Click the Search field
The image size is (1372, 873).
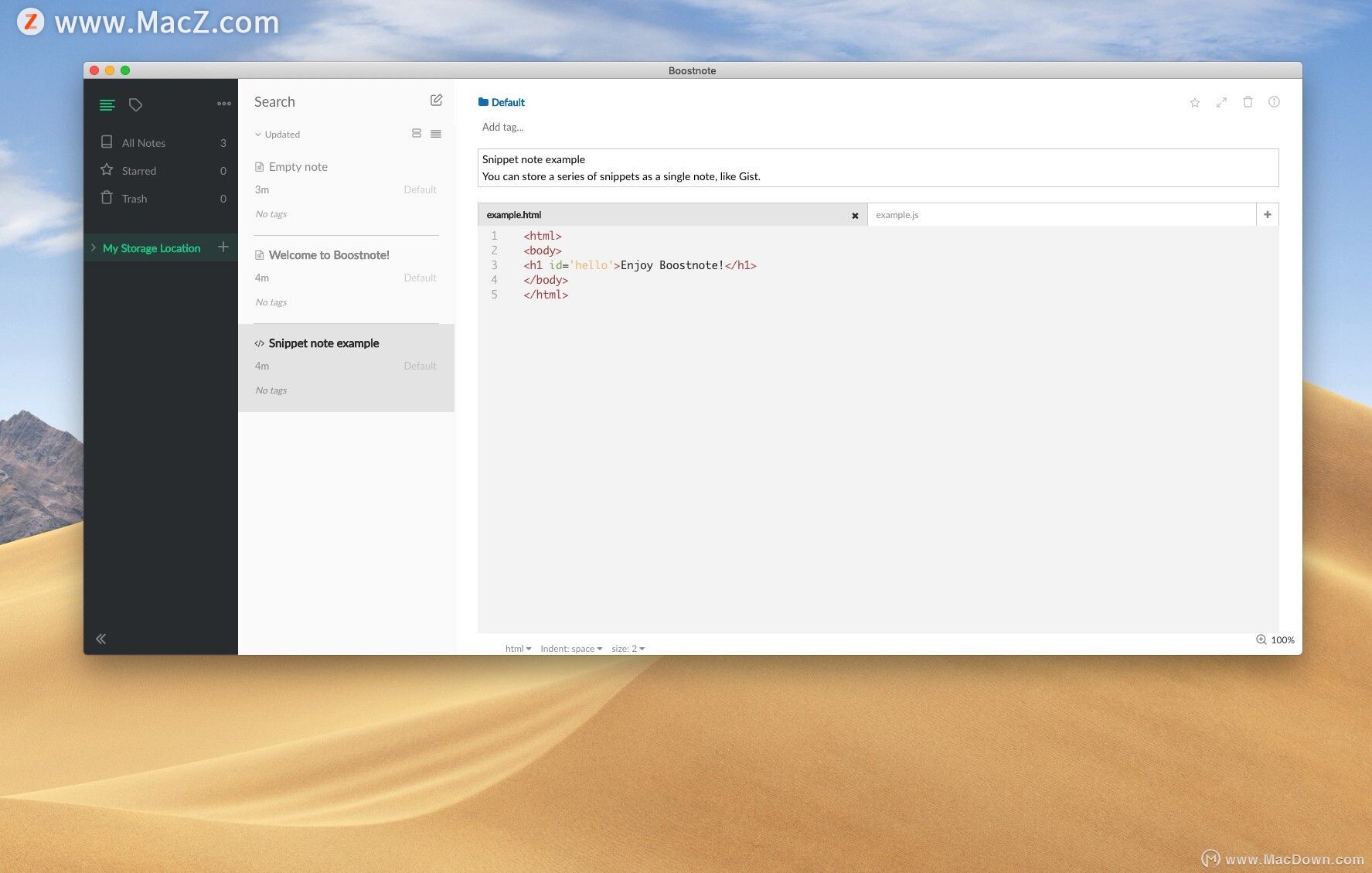[x=336, y=102]
